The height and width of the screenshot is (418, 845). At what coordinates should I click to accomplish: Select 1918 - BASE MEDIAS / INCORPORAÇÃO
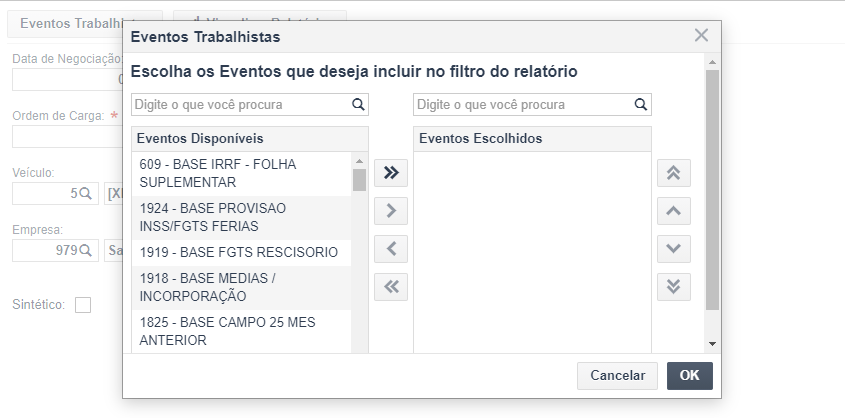click(241, 288)
